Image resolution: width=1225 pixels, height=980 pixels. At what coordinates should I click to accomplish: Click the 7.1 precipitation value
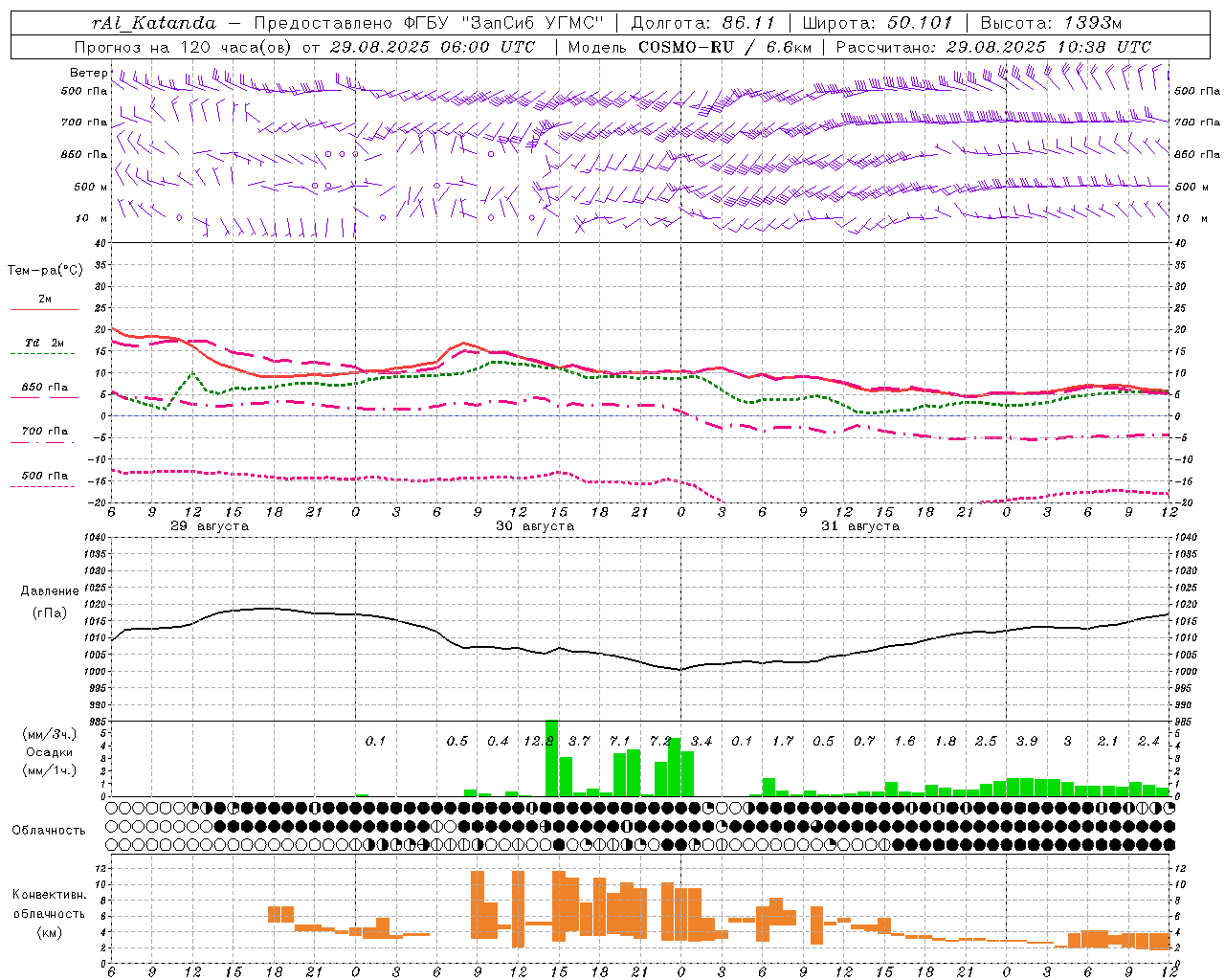point(620,742)
